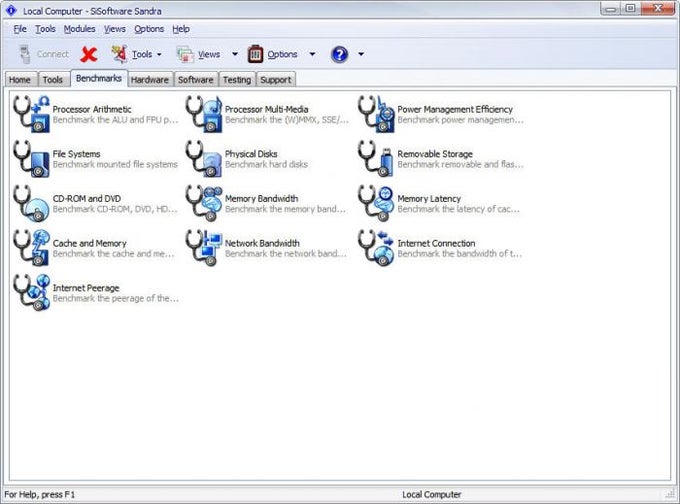
Task: Switch to the Tools tab
Action: 53,80
